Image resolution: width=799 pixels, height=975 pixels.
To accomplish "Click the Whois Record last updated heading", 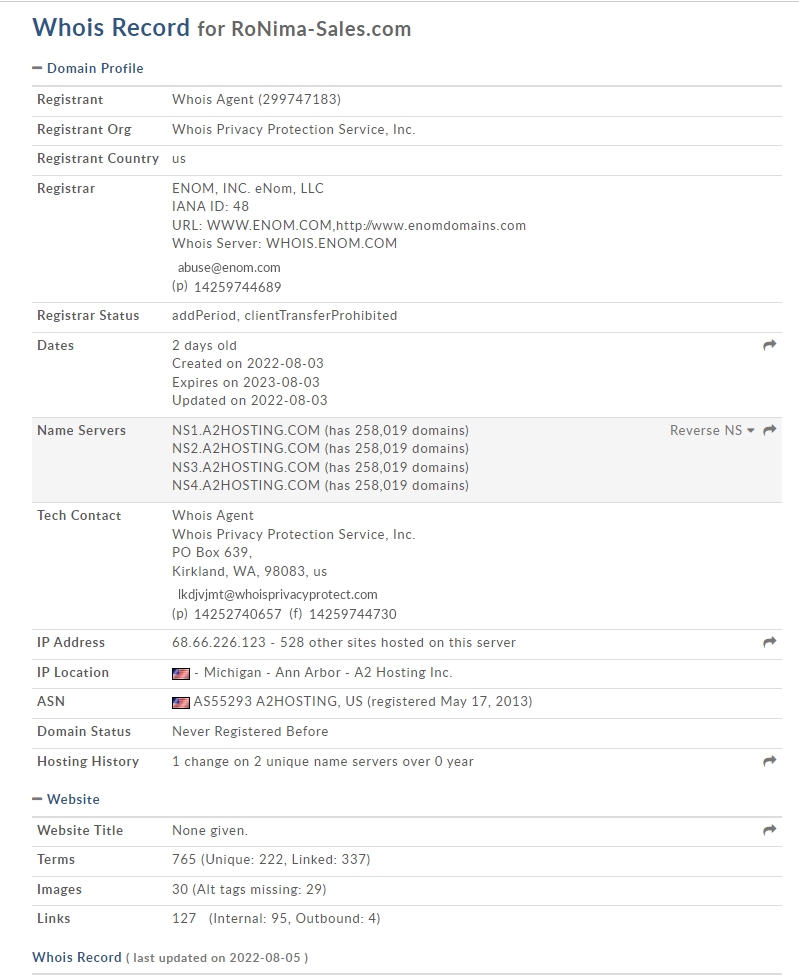I will [x=170, y=958].
